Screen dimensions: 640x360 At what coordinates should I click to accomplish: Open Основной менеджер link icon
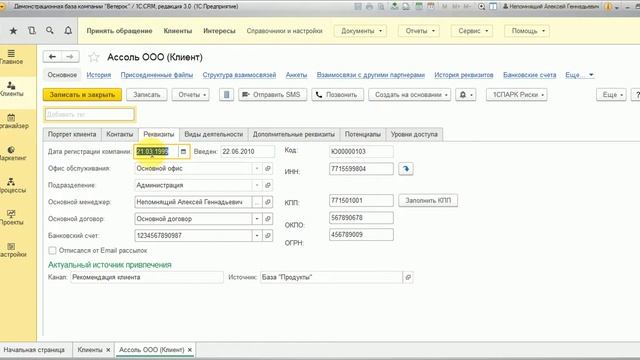[268, 202]
